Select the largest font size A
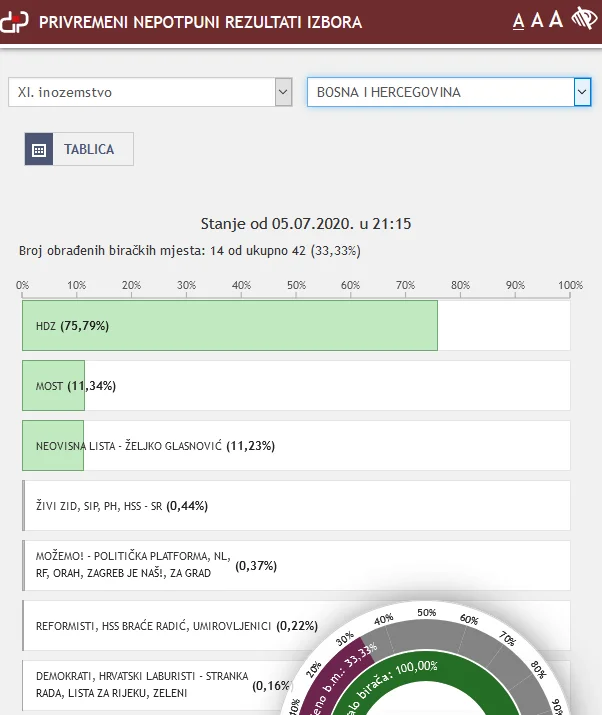 [557, 19]
